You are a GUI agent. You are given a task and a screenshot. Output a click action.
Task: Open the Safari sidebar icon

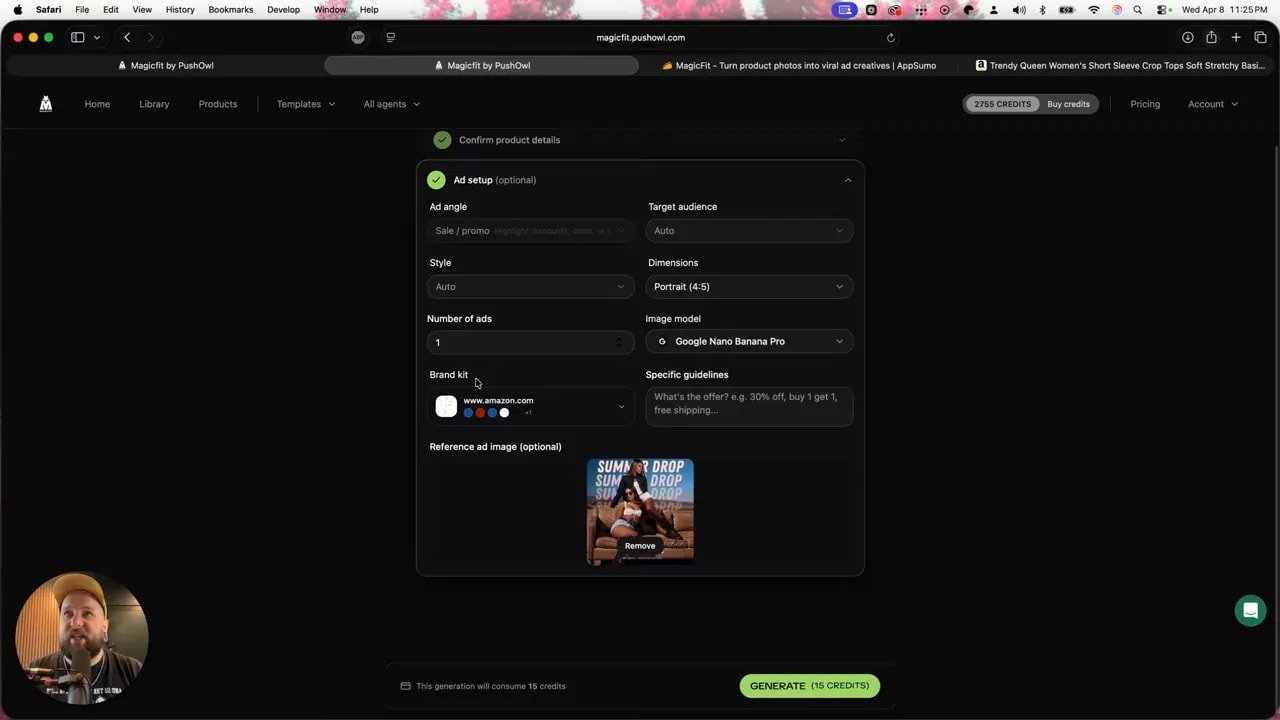click(78, 37)
